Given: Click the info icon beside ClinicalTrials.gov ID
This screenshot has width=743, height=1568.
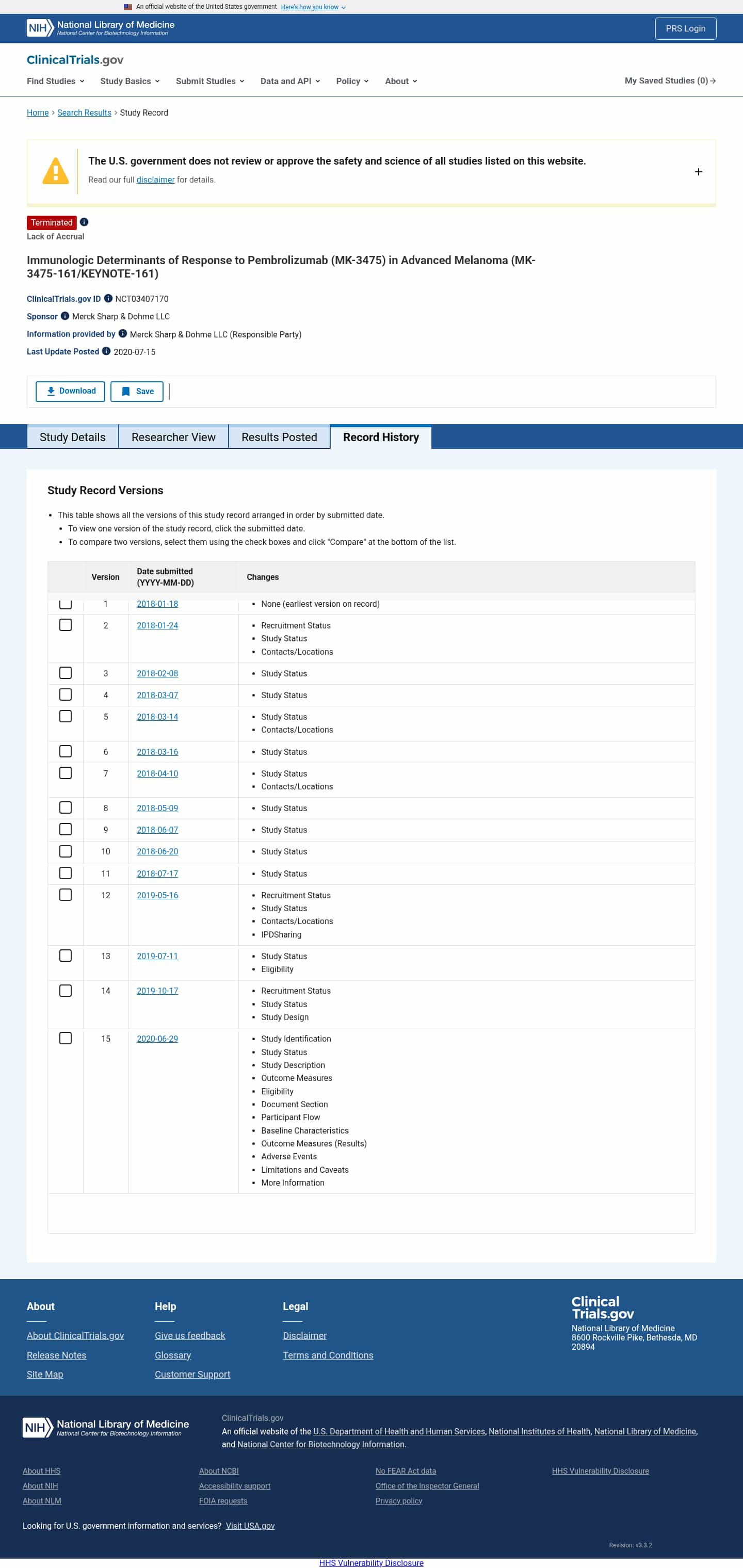Looking at the screenshot, I should [108, 298].
